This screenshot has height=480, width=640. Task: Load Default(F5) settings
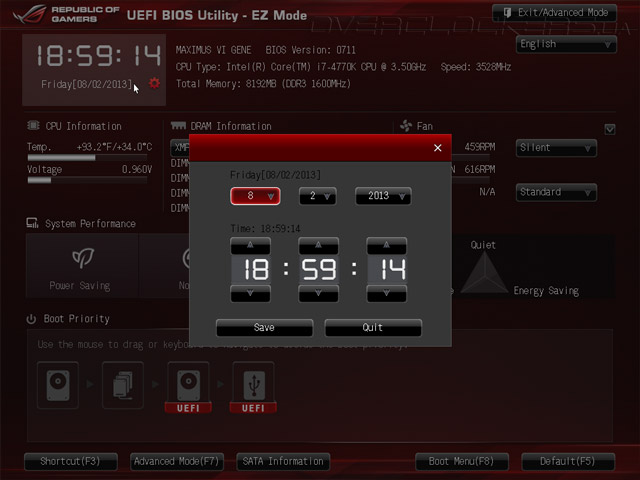click(x=568, y=462)
